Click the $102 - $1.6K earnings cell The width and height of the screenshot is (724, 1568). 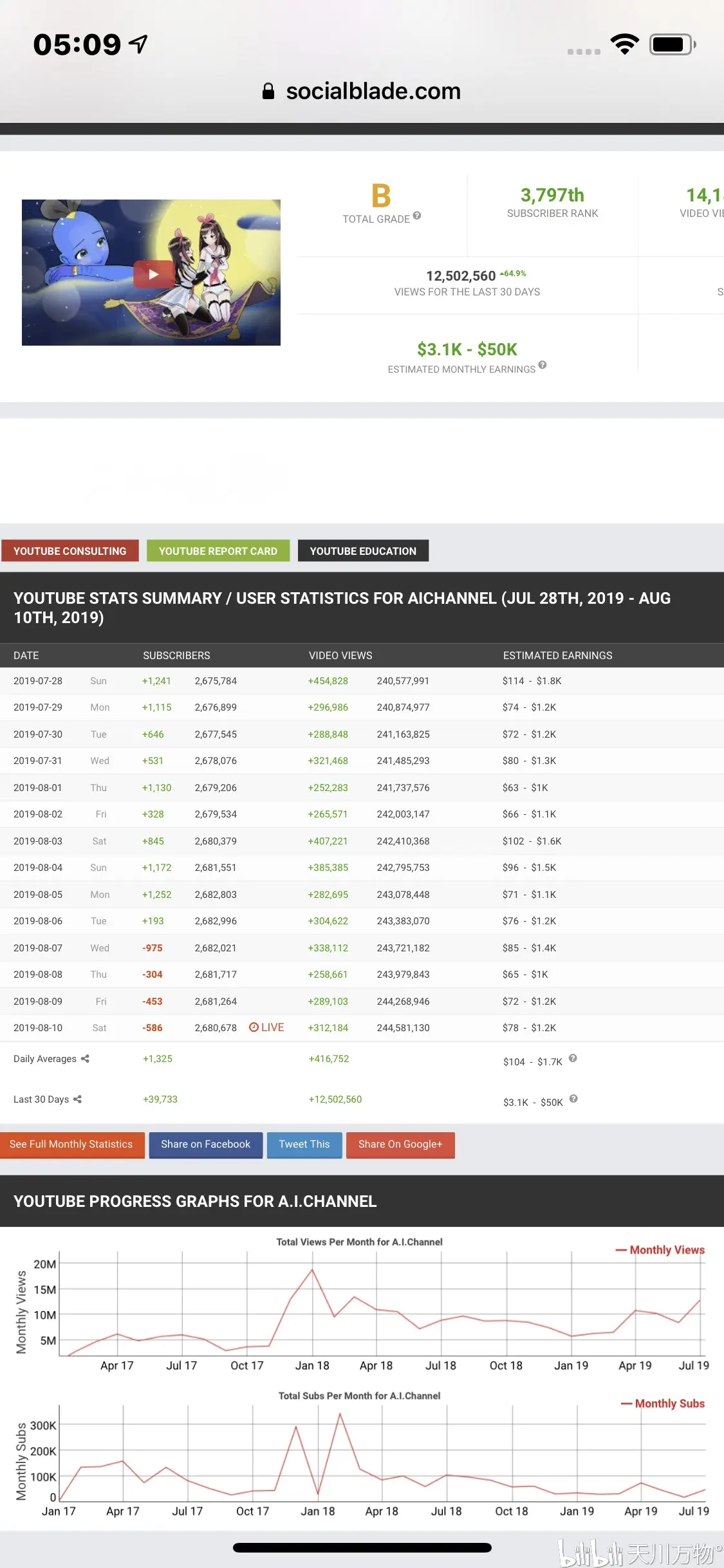click(x=532, y=841)
